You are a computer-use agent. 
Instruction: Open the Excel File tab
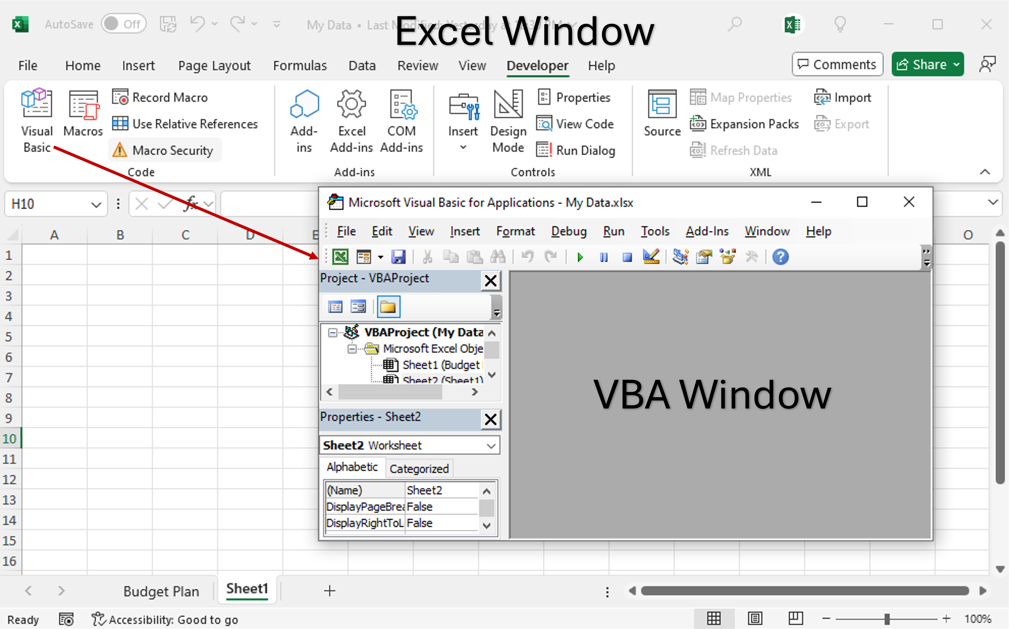(x=28, y=66)
